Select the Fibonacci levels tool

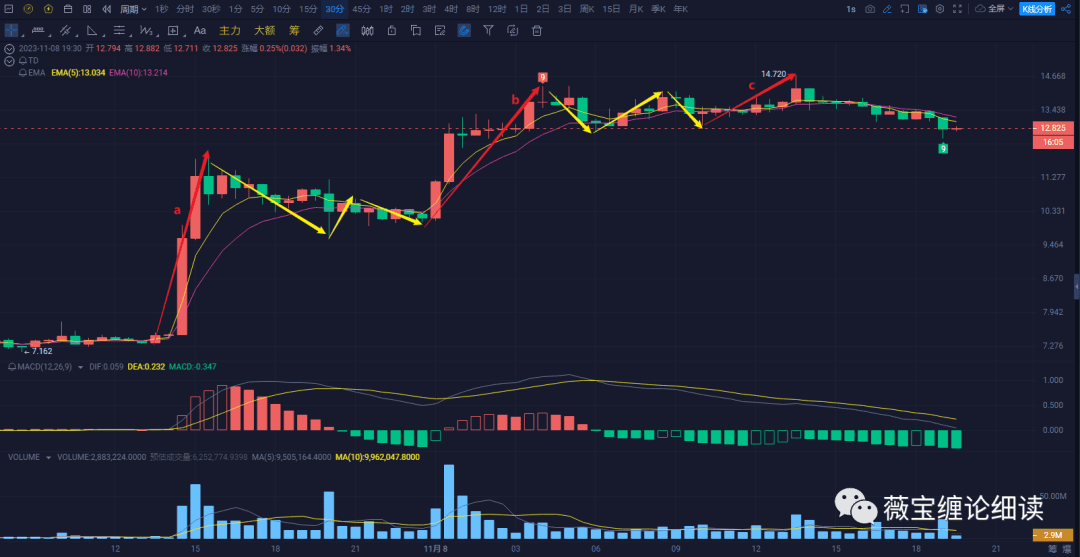(118, 30)
